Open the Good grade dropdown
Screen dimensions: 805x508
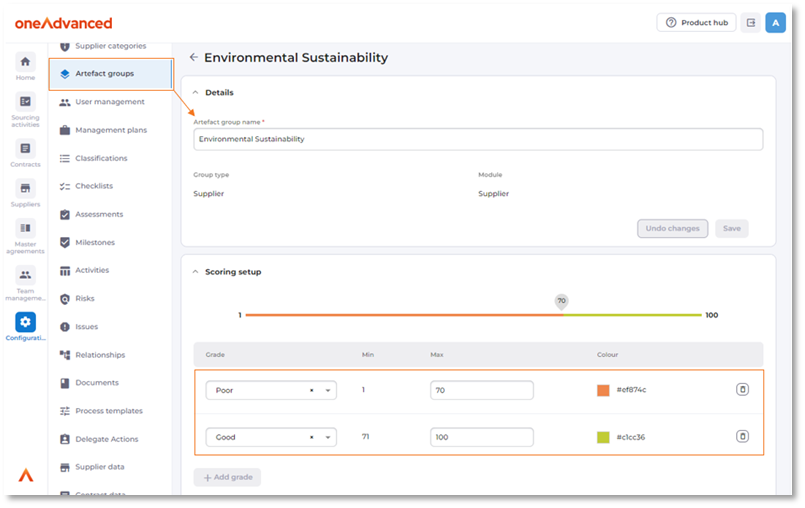329,437
